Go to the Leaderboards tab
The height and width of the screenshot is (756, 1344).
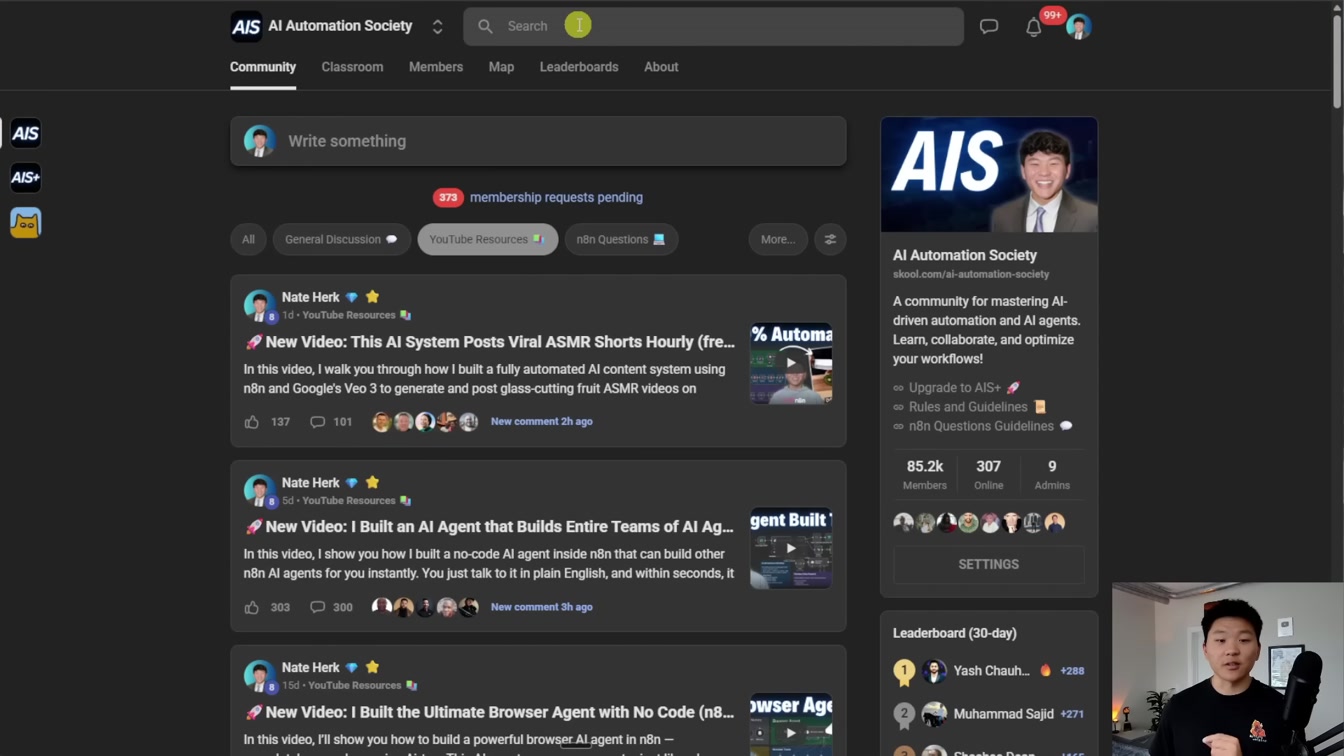tap(579, 67)
